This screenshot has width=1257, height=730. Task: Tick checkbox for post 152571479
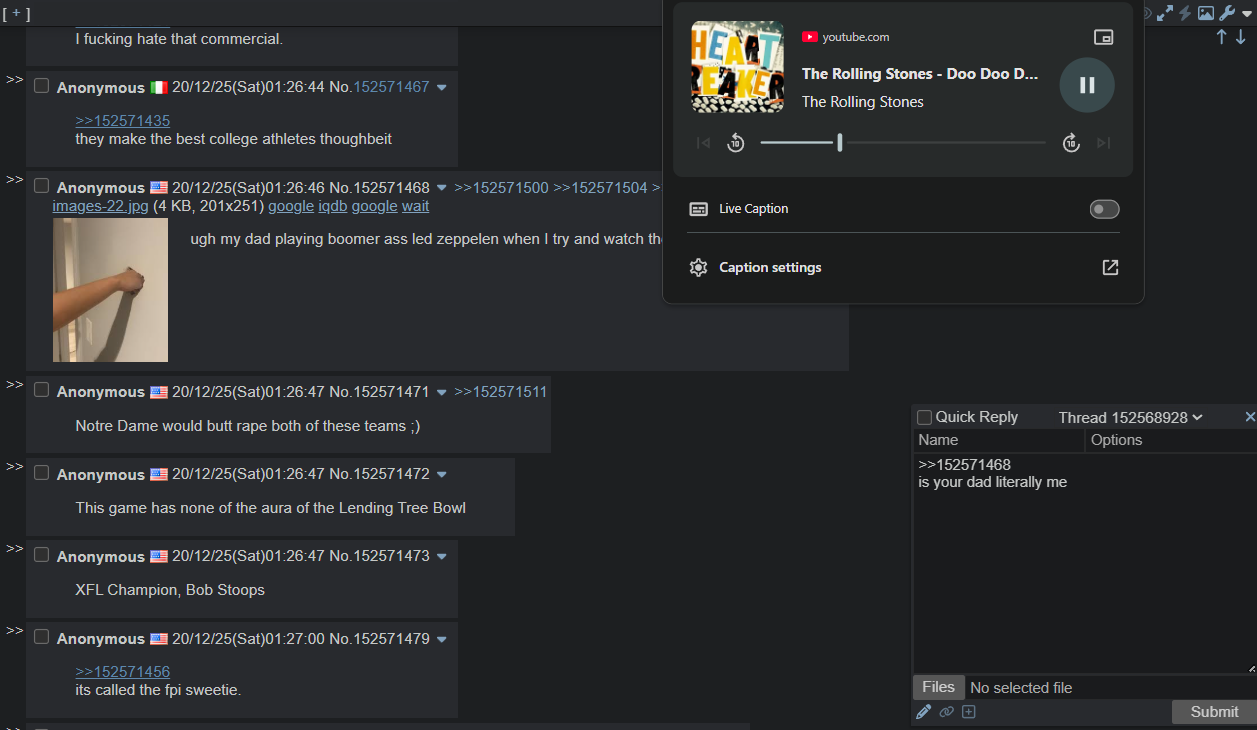click(x=41, y=637)
